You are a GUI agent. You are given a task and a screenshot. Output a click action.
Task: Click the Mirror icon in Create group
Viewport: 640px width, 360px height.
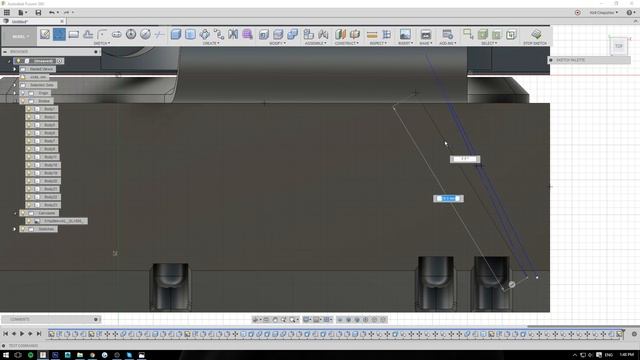[x=233, y=34]
